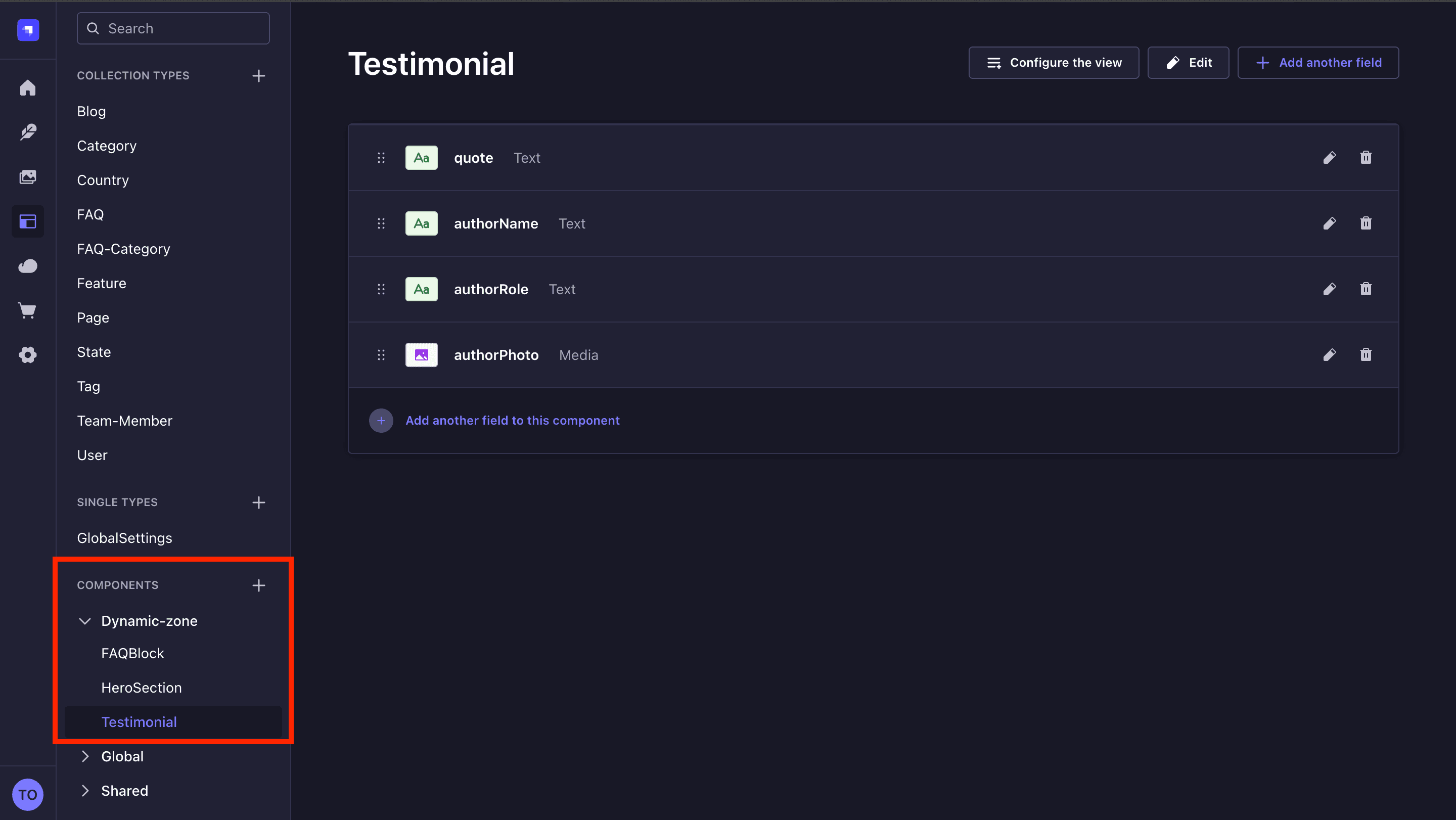Open the Cloud deploy icon

(28, 265)
